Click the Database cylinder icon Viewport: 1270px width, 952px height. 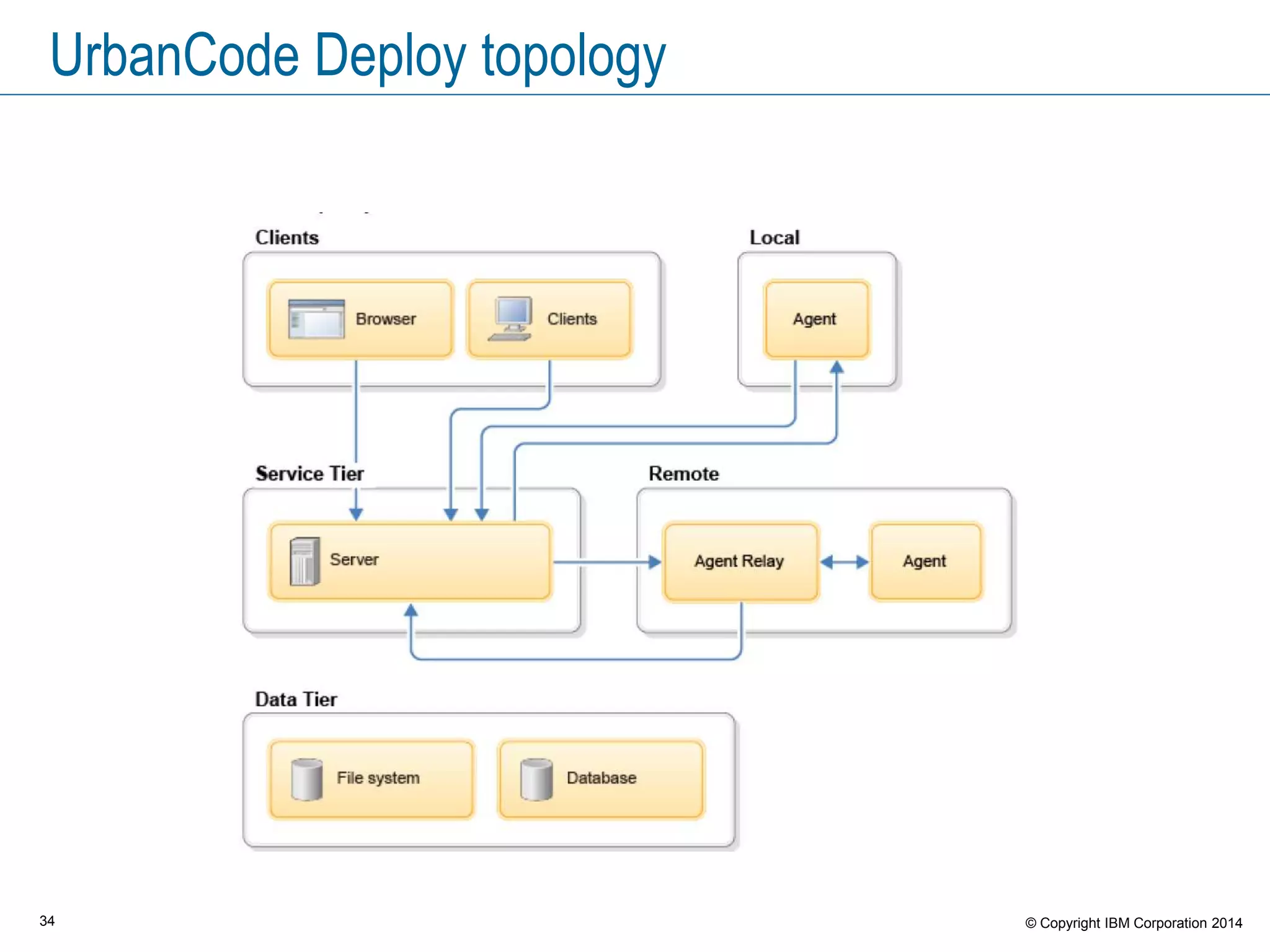click(x=536, y=779)
